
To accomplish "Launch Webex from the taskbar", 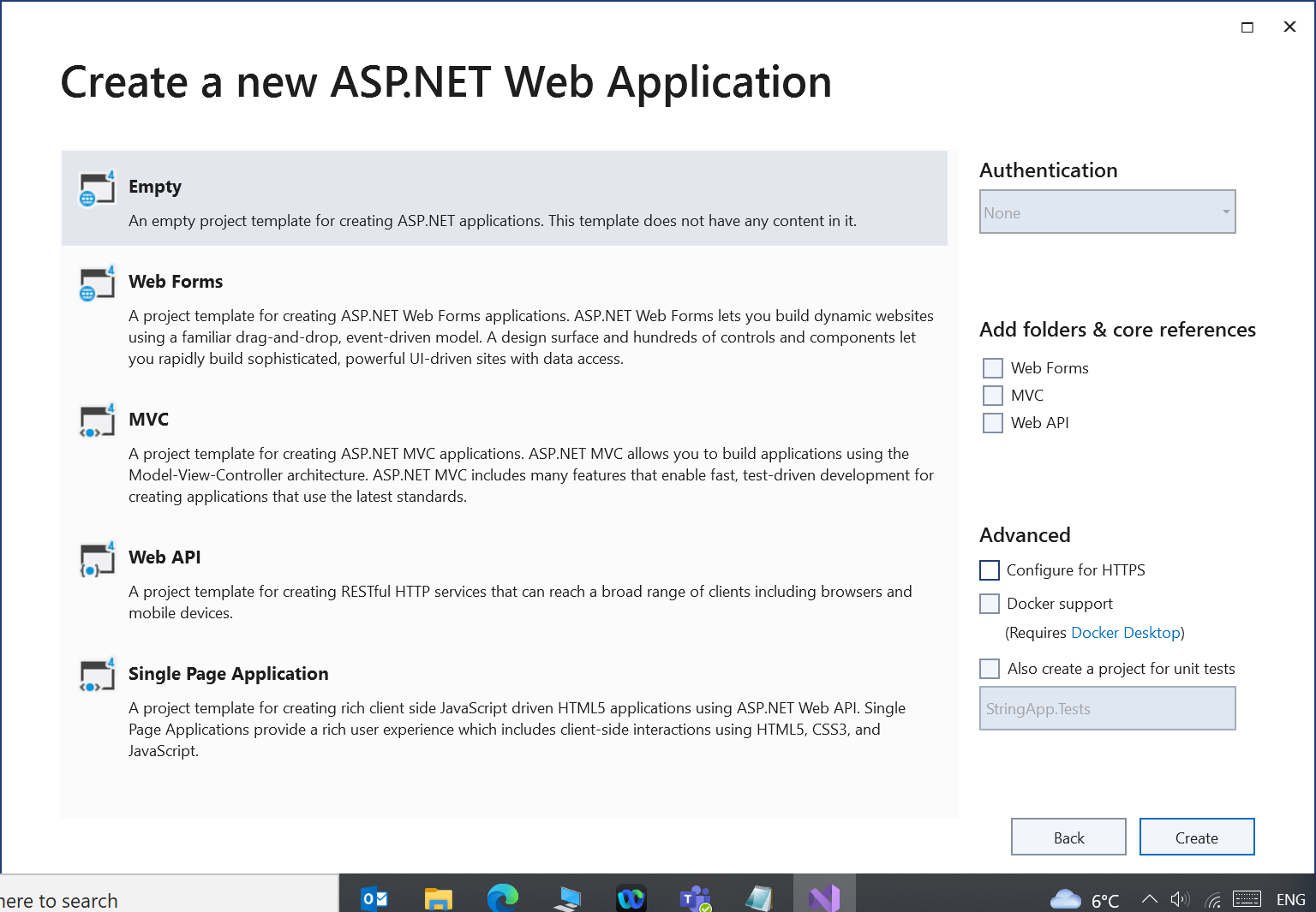I will point(631,898).
